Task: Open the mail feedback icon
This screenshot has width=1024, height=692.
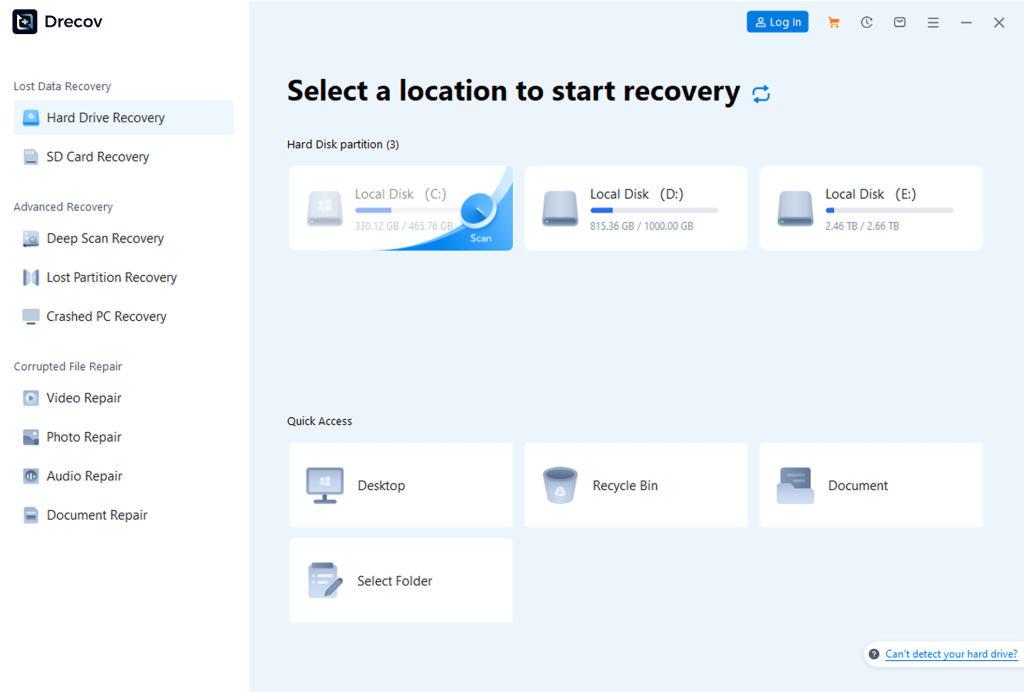Action: click(x=900, y=22)
